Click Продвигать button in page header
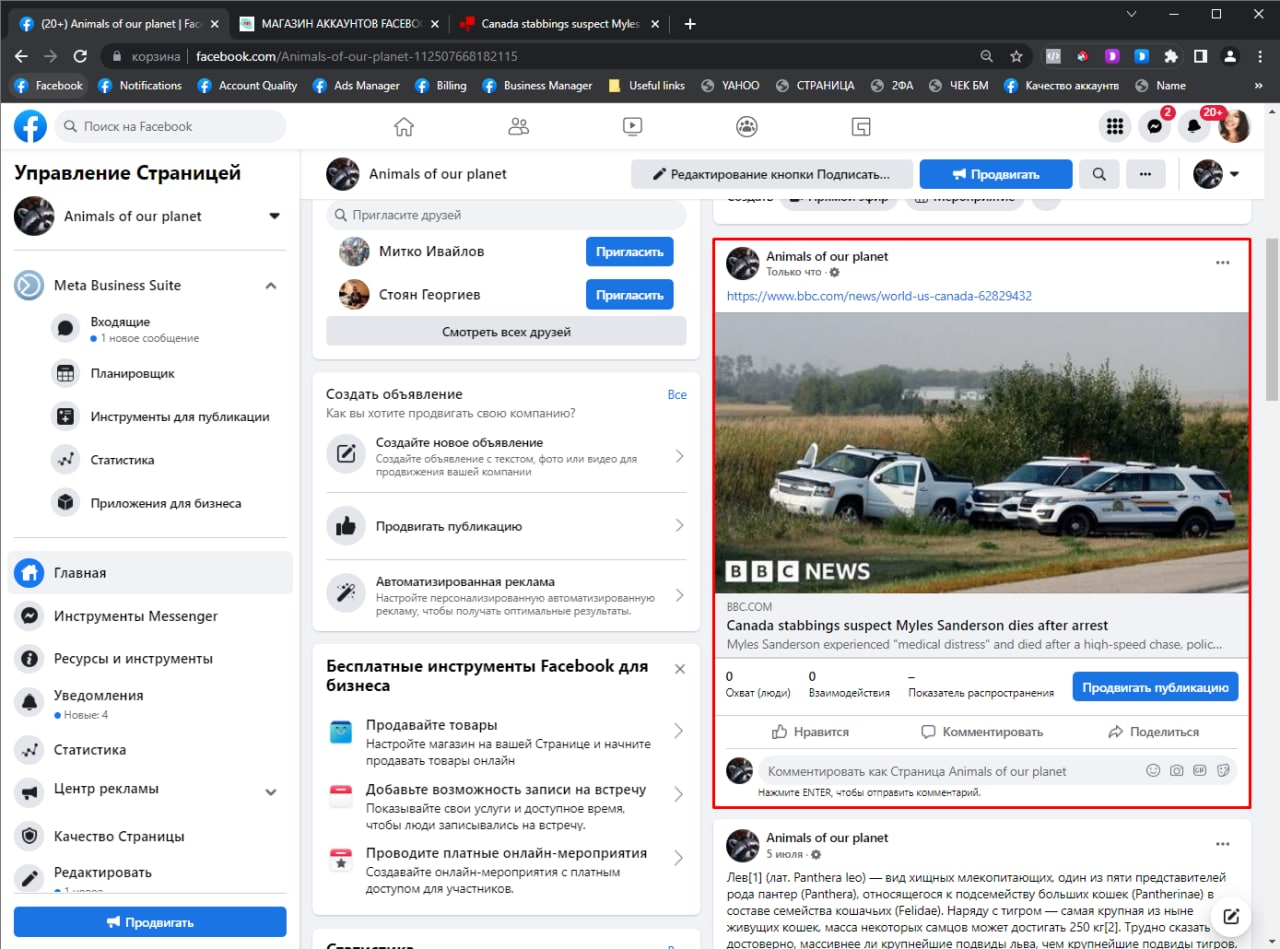1280x949 pixels. click(996, 174)
